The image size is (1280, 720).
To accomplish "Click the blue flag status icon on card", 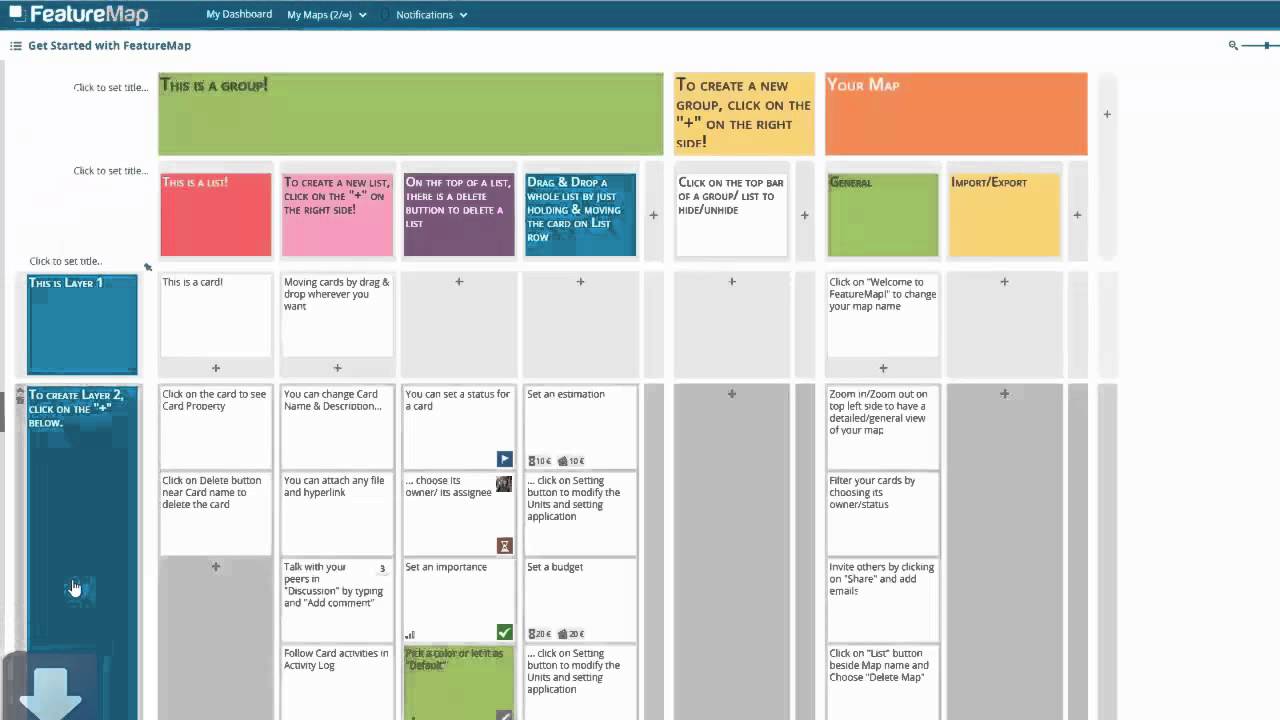I will 504,459.
